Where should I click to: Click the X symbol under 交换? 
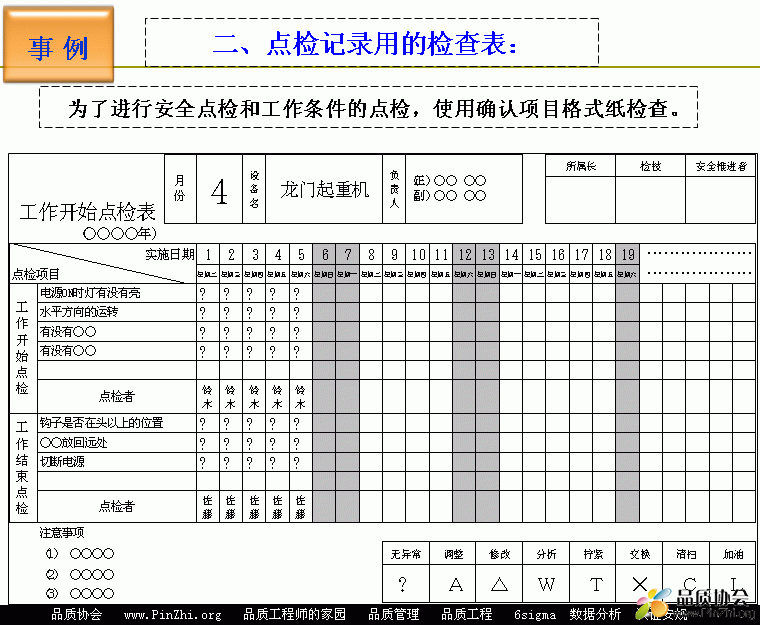click(640, 584)
